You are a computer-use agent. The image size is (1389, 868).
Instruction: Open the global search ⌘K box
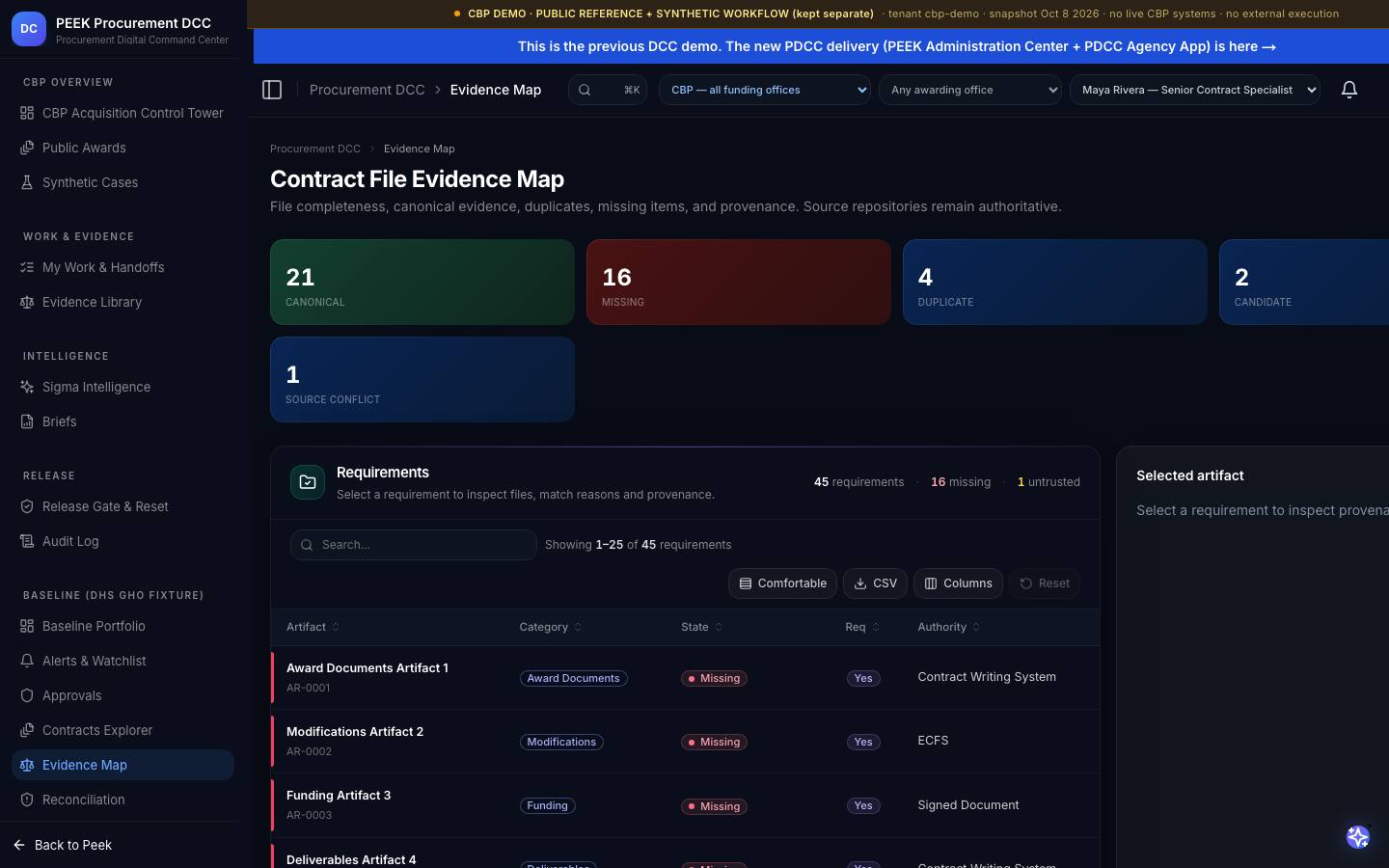[x=608, y=90]
